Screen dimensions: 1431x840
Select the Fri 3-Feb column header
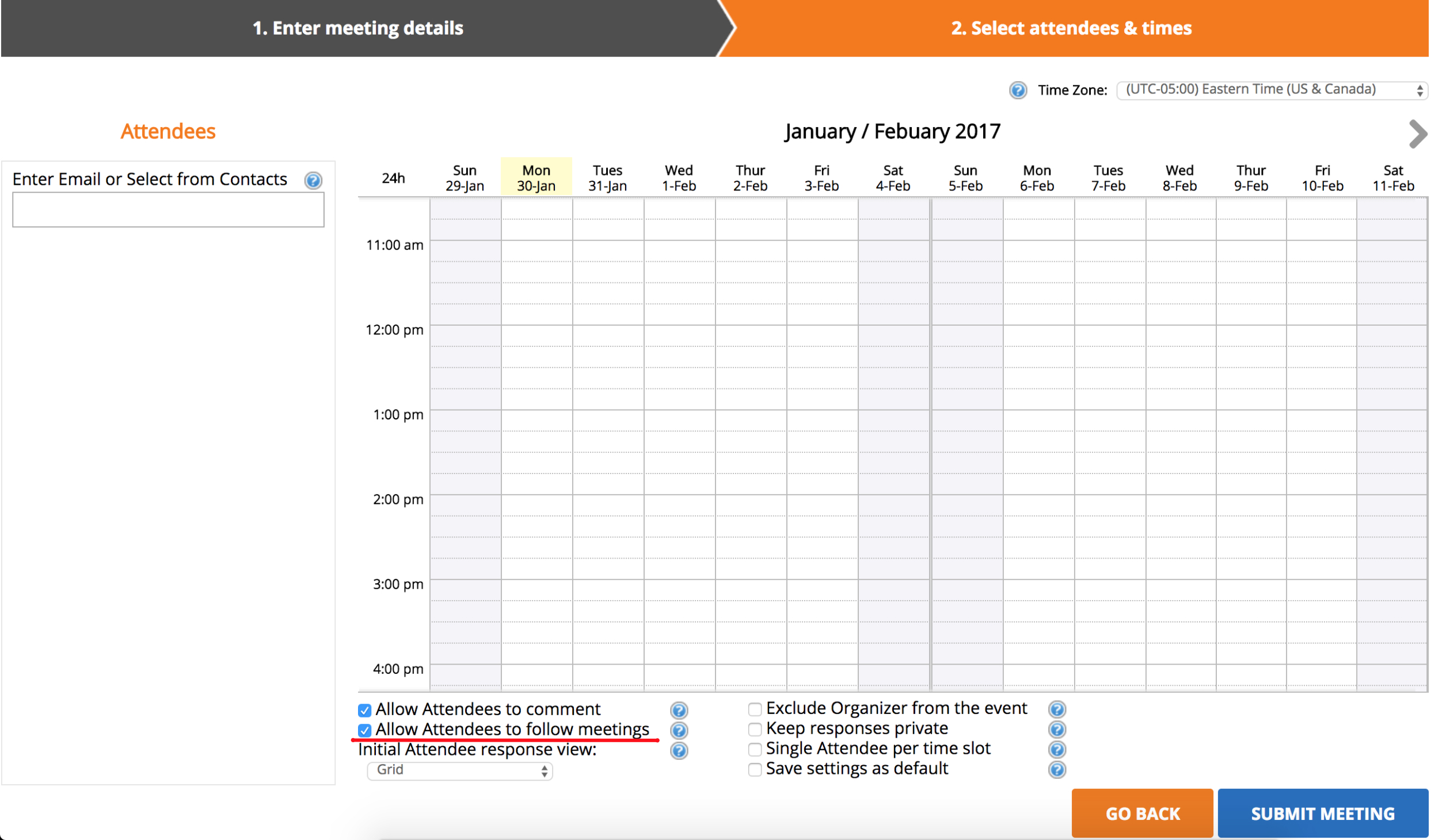pos(822,177)
